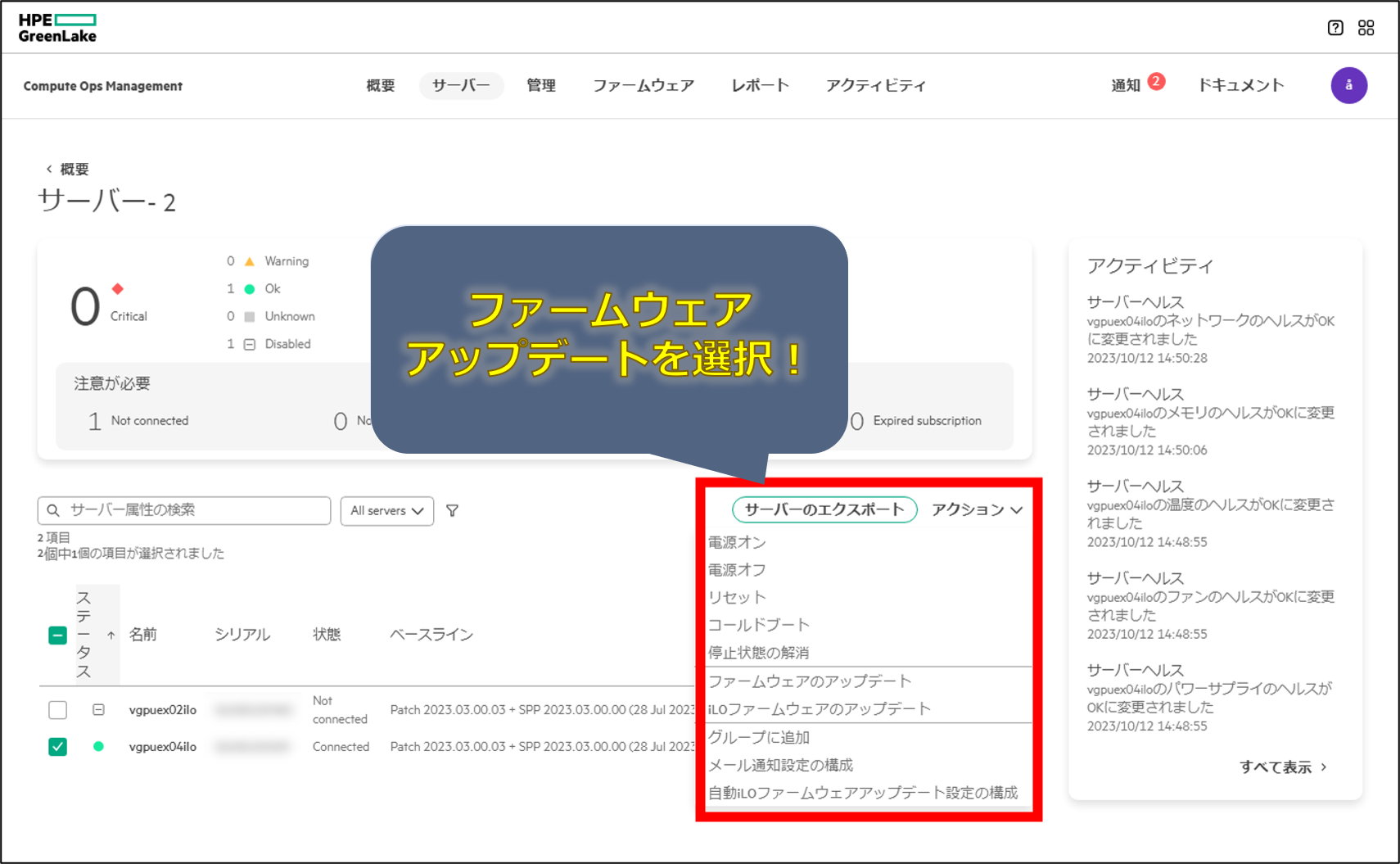Click the サーバーのエクスポート button
This screenshot has width=1400, height=864.
click(x=824, y=509)
